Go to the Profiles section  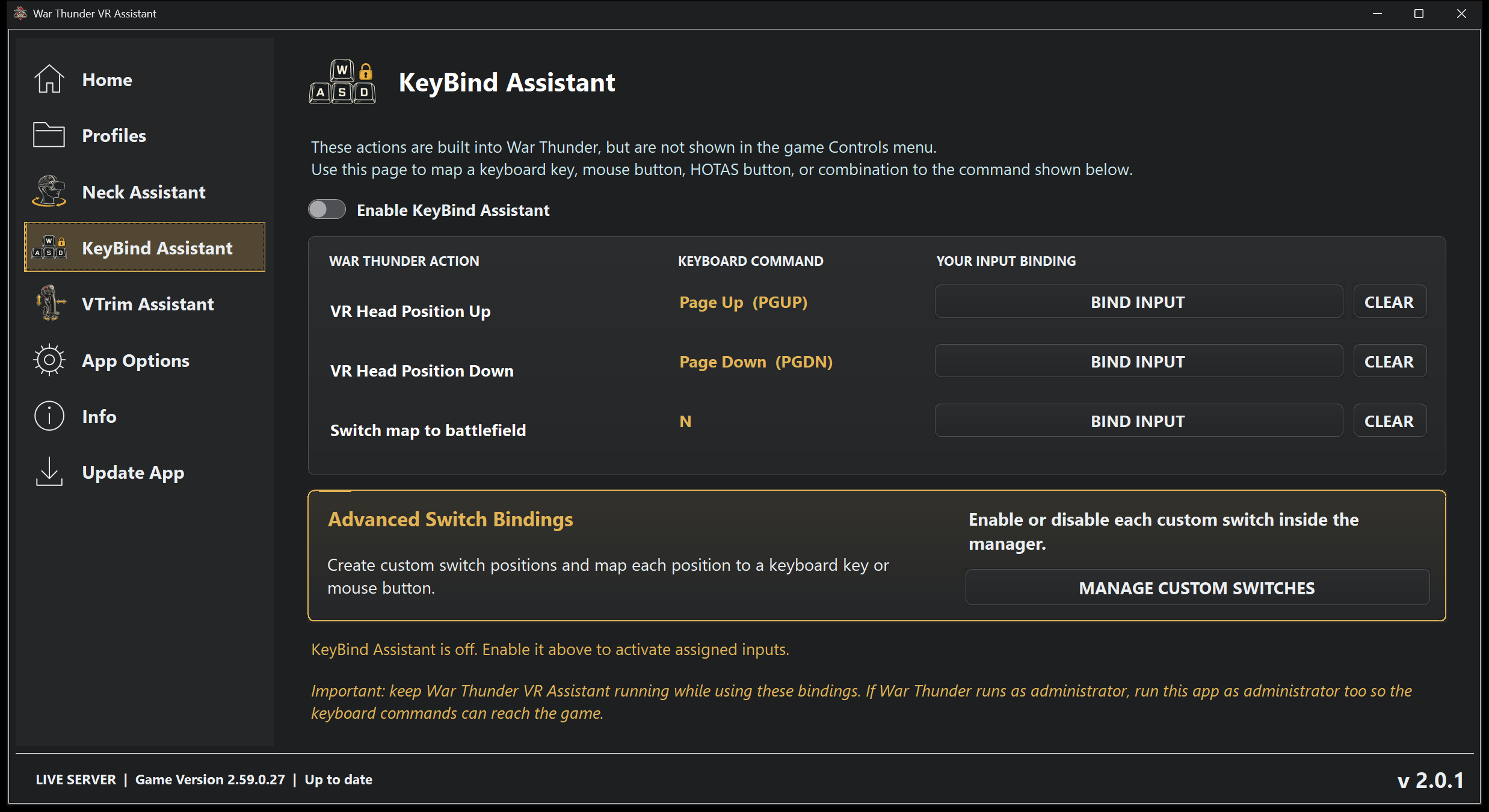point(144,135)
